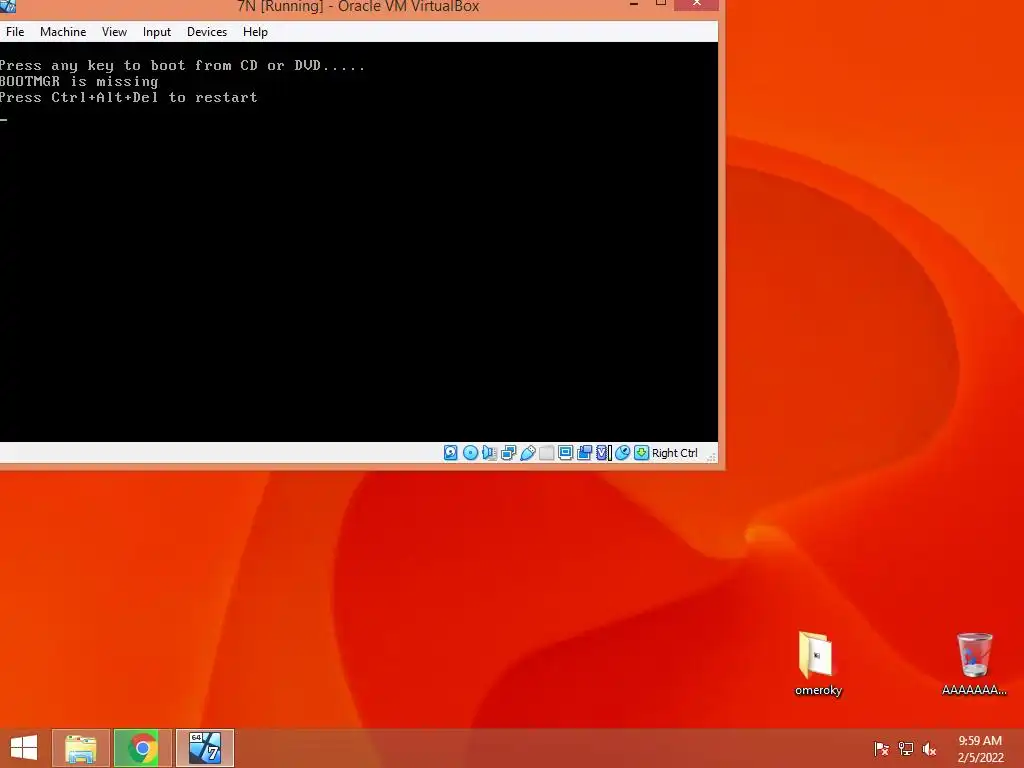Click the 7N VirtualBox window title bar
This screenshot has width=1024, height=768.
click(358, 7)
